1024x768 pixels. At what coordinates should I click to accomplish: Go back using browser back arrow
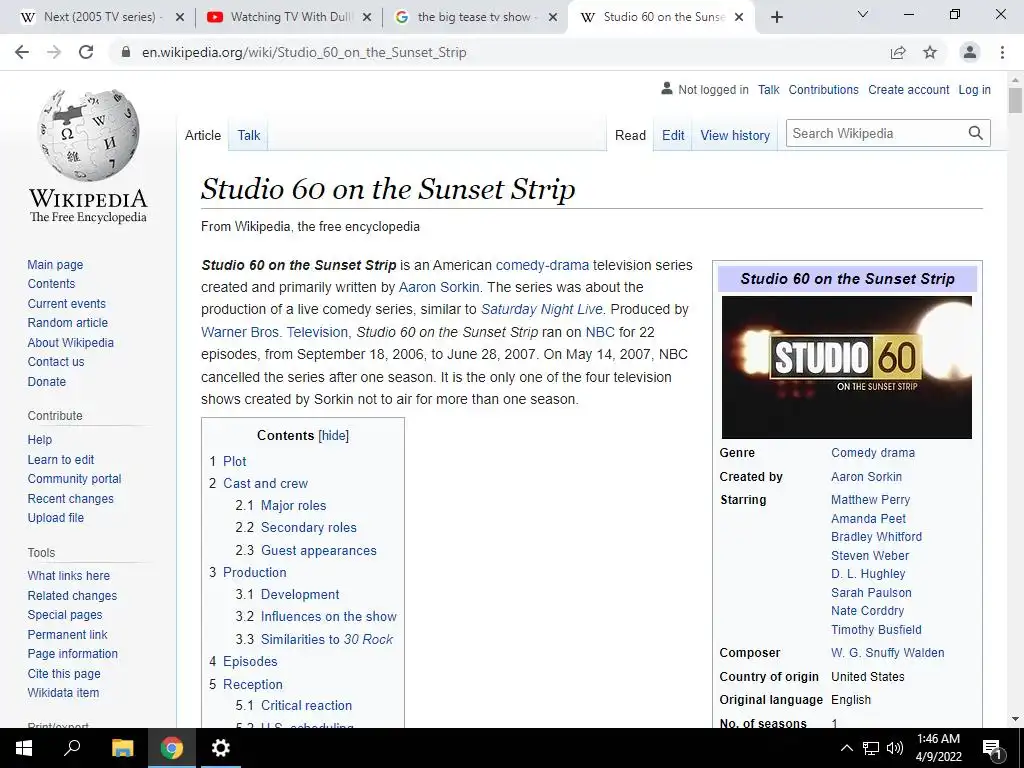22,52
